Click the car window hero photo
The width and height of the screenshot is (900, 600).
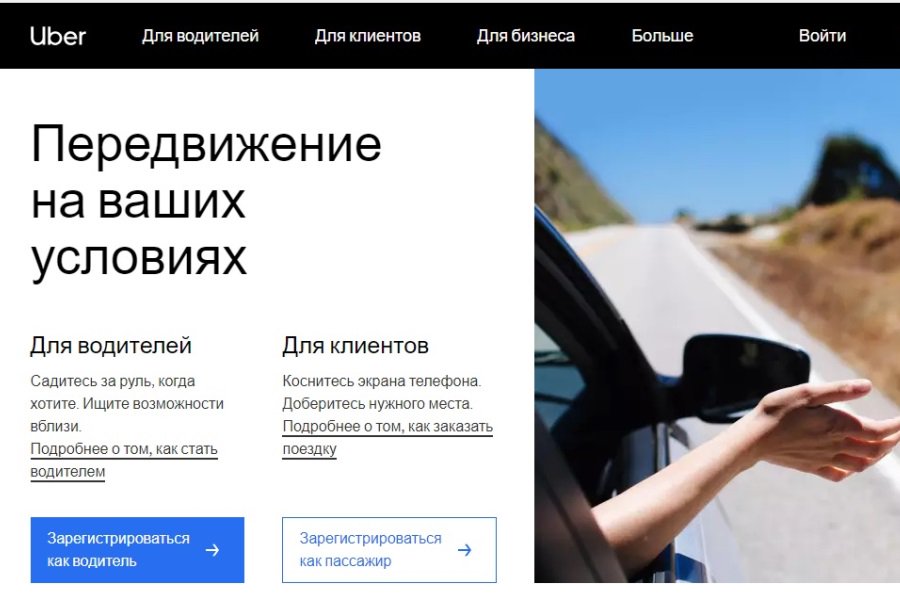click(717, 326)
